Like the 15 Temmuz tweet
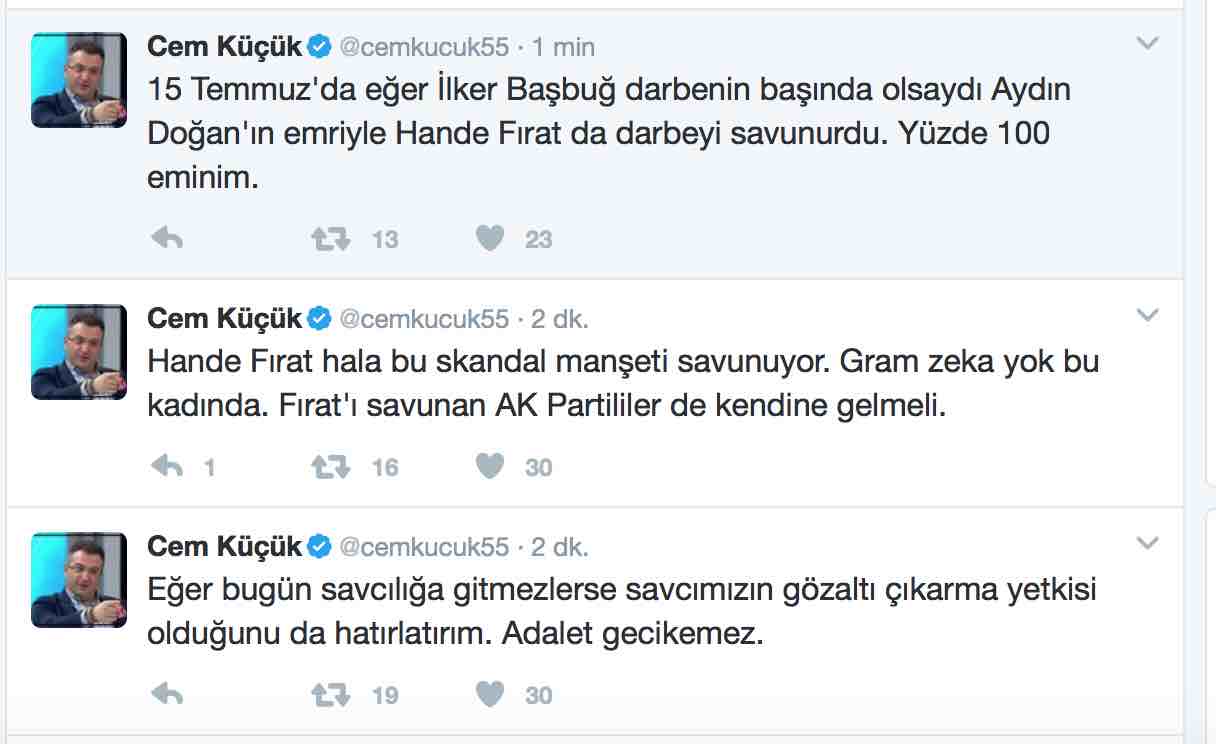 (489, 238)
